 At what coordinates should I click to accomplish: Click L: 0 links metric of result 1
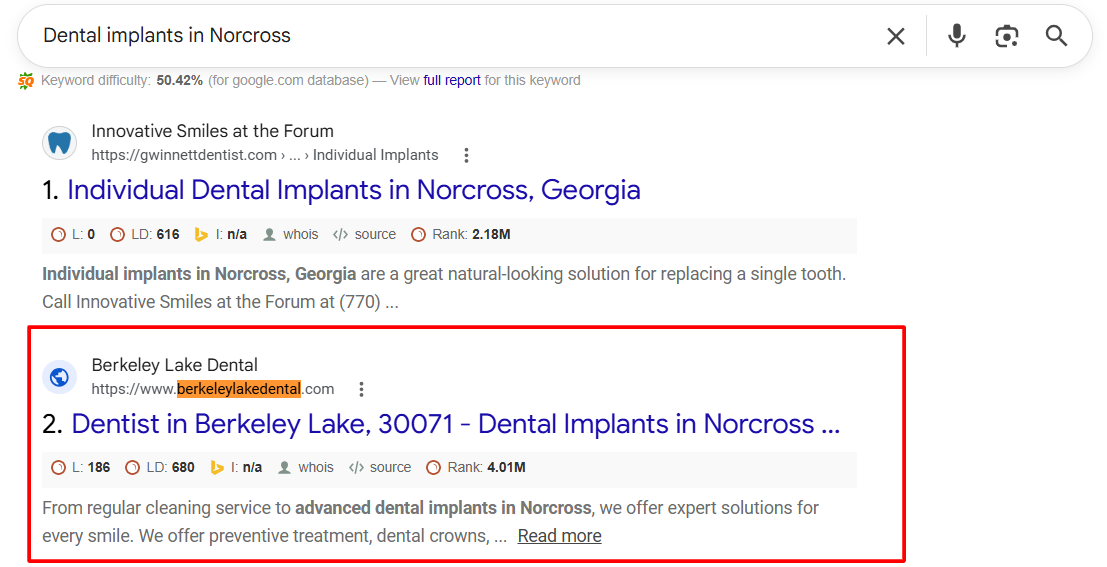click(73, 234)
